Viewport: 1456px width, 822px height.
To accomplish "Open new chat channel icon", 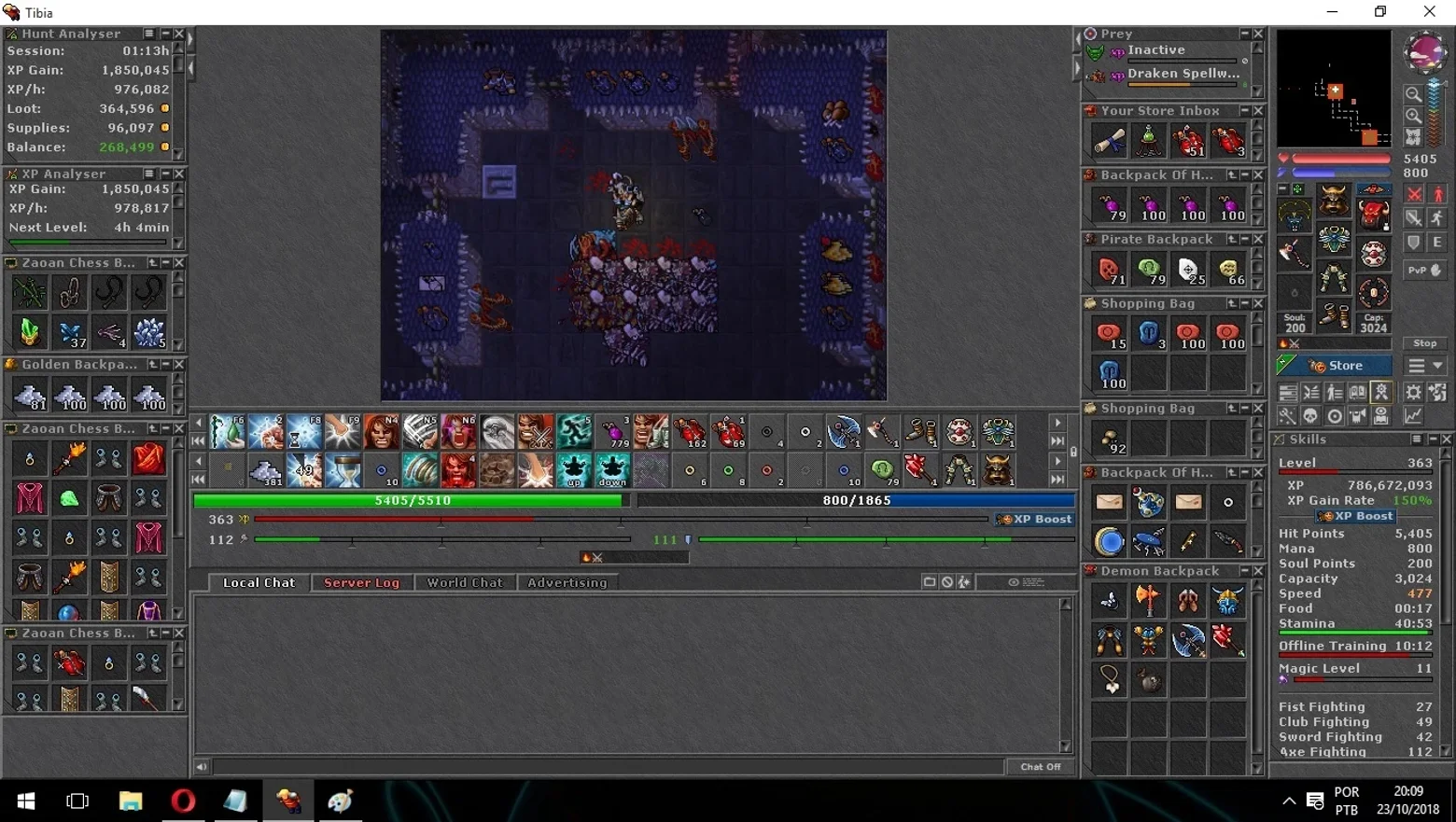I will tap(929, 582).
